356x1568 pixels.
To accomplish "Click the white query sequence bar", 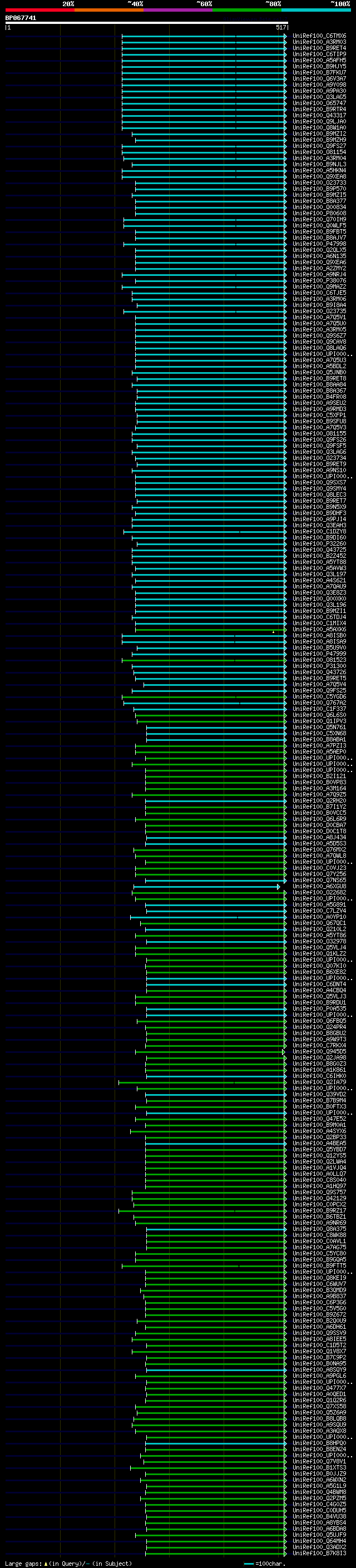I will 147,23.
